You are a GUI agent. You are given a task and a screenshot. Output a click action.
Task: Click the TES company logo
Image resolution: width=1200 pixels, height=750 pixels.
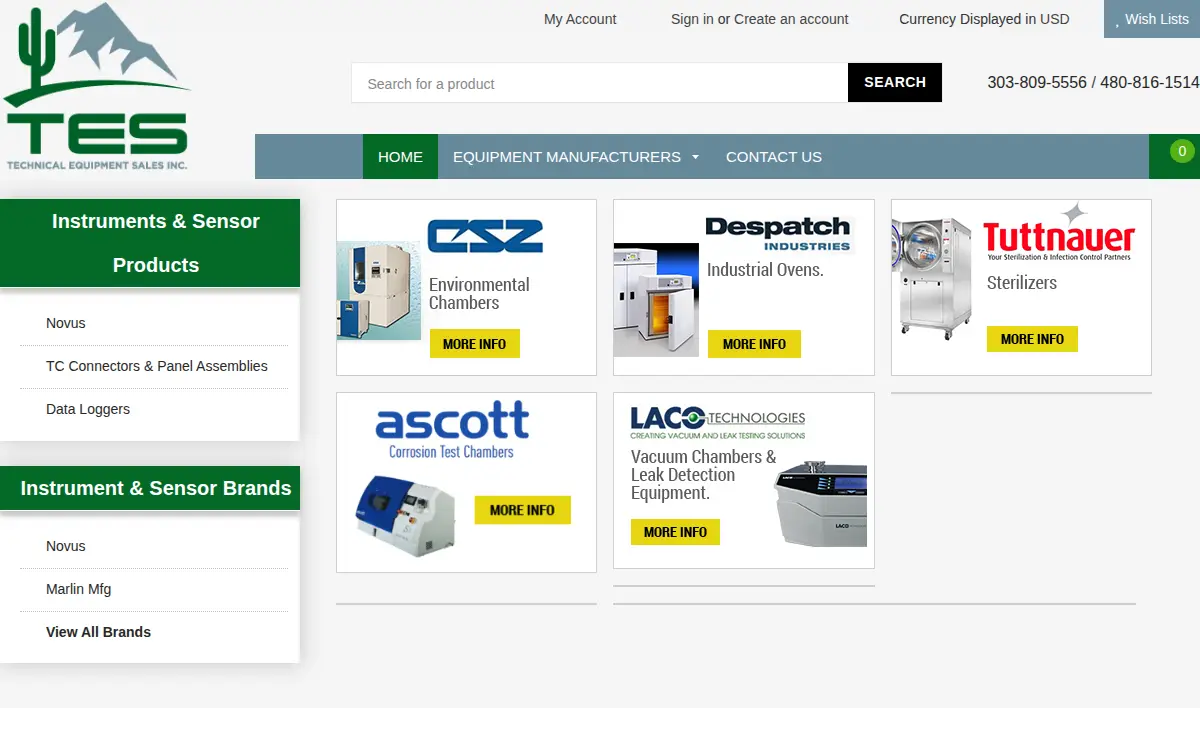[97, 88]
